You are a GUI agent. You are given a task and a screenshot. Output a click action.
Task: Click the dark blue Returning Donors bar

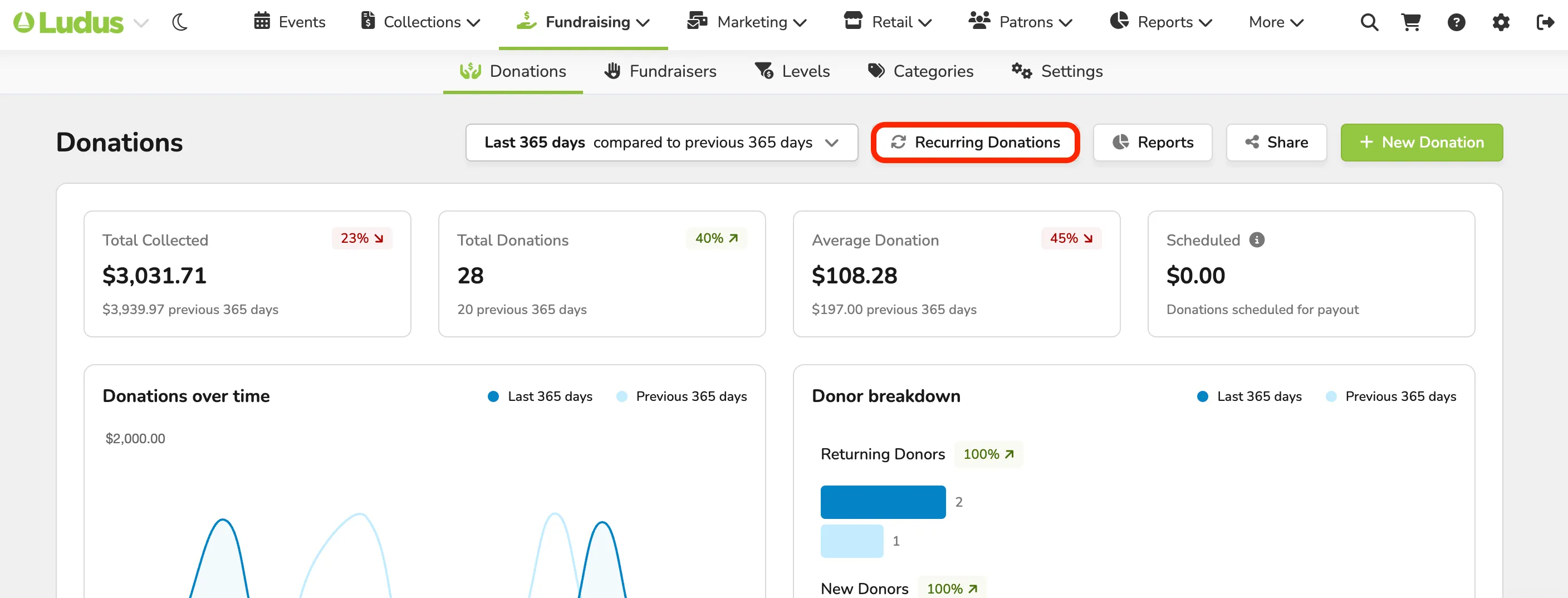883,502
